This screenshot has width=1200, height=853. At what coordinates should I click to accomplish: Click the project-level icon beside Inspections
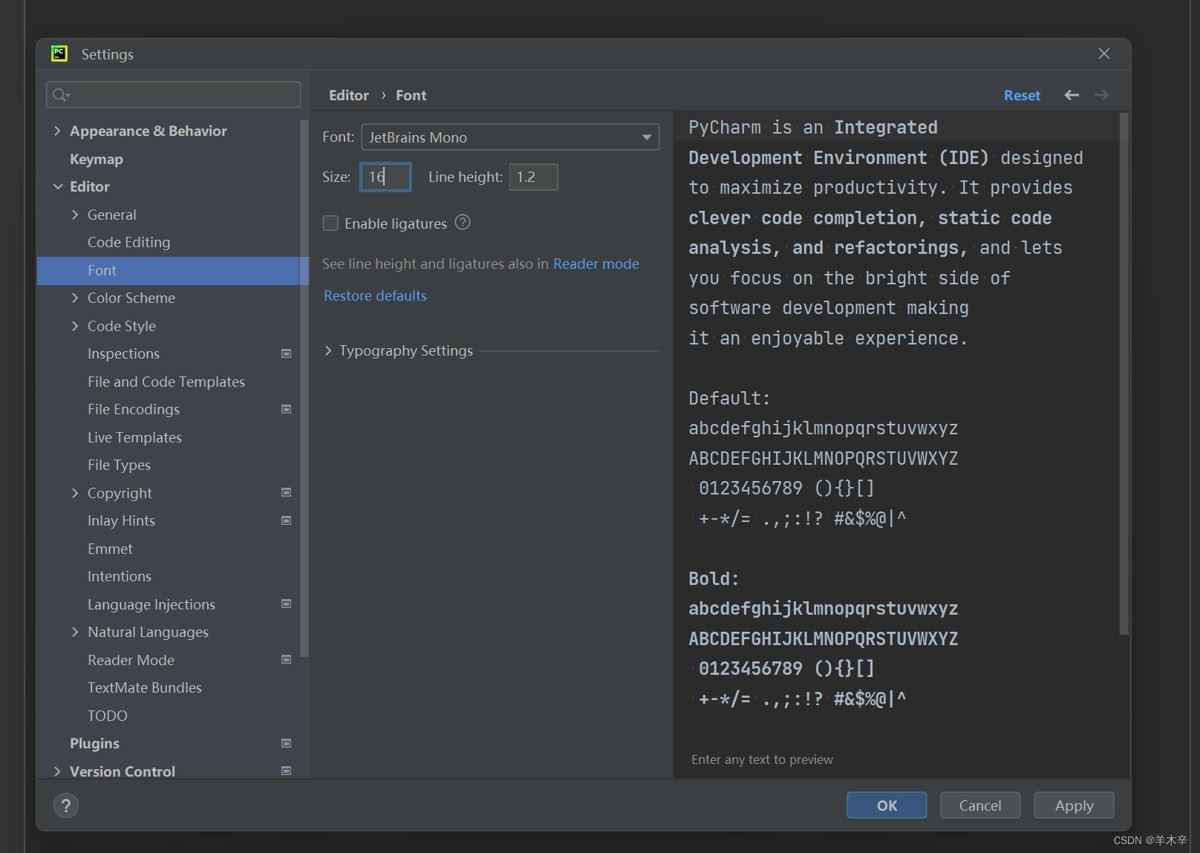[x=286, y=354]
